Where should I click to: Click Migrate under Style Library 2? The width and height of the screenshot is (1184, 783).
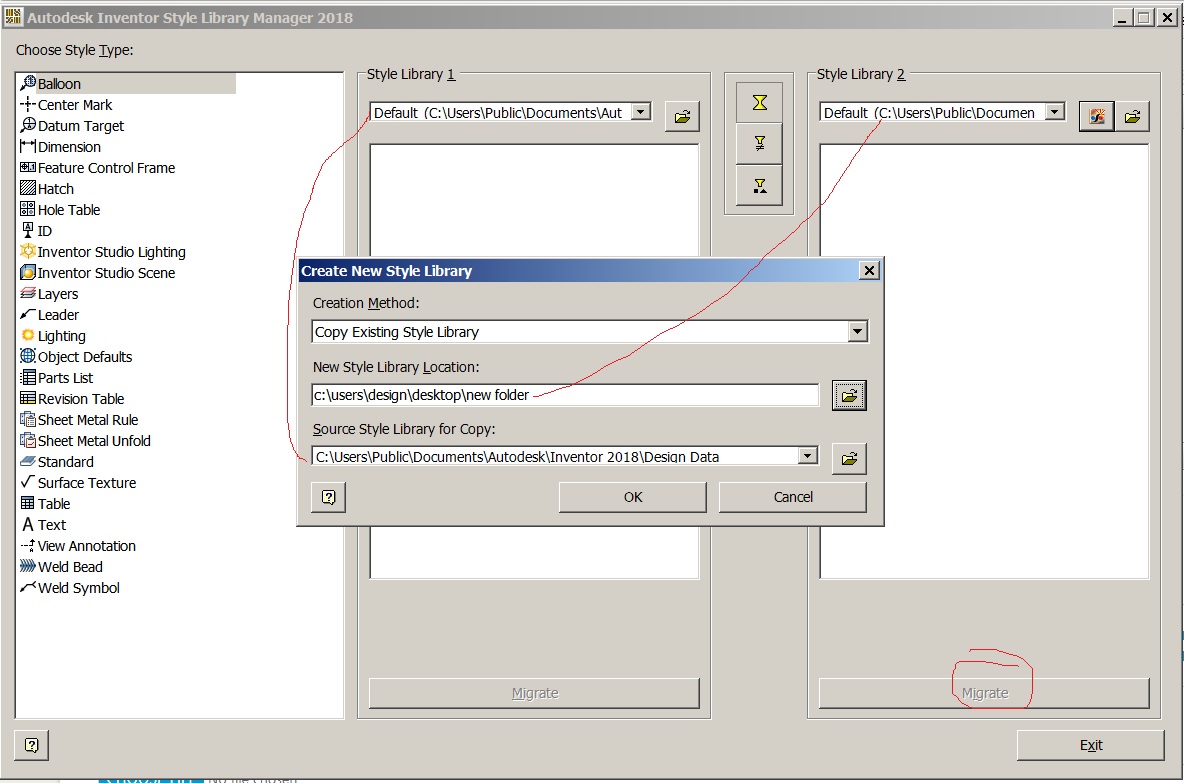(985, 693)
